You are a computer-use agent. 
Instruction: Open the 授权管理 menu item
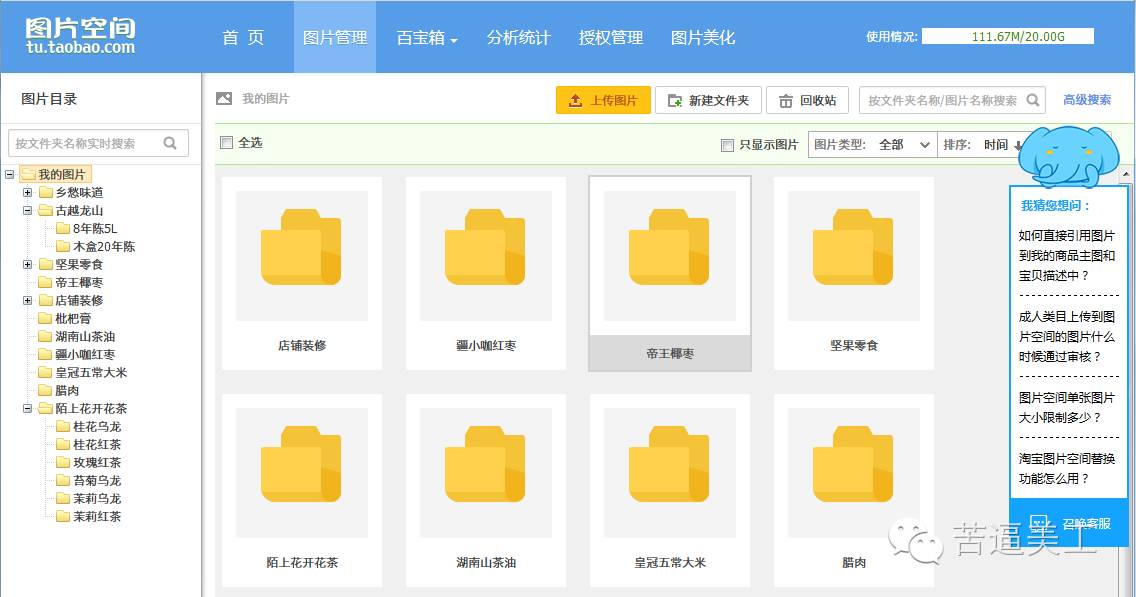[x=609, y=36]
